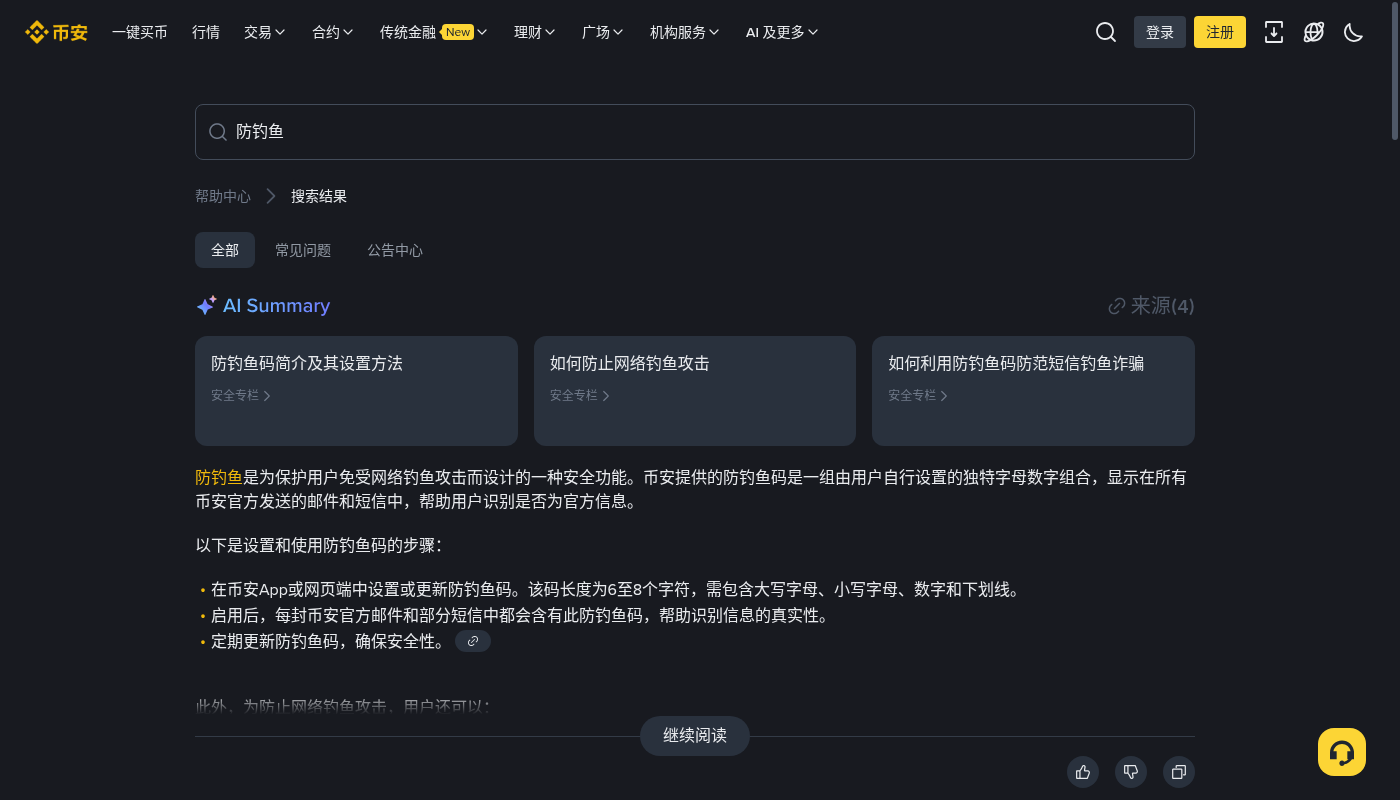Expand the 合约 dropdown menu

click(333, 32)
